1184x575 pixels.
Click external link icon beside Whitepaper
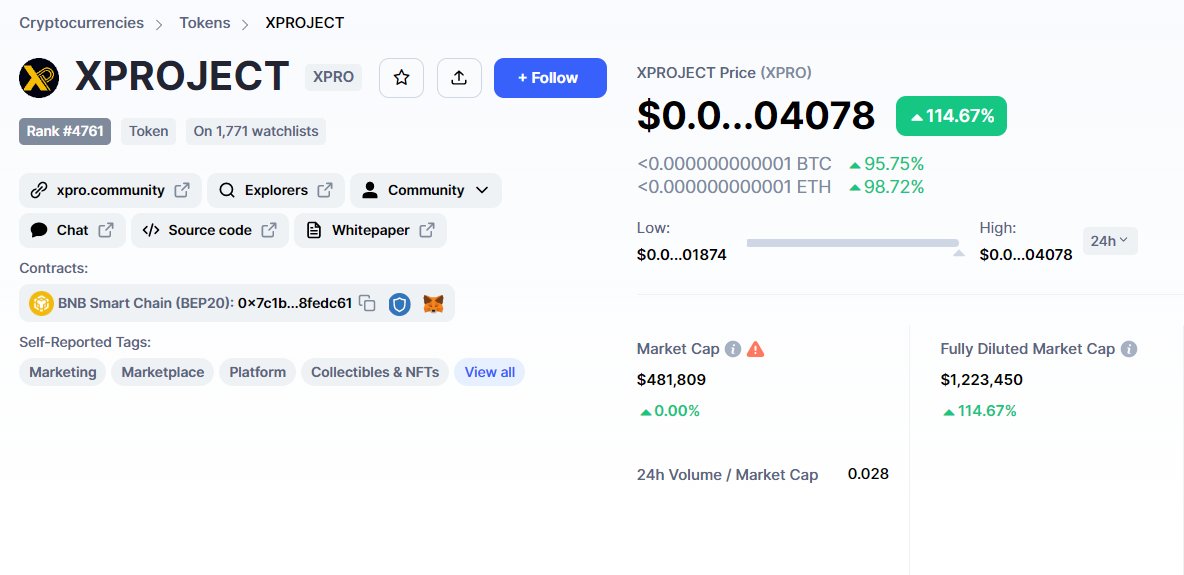[427, 230]
